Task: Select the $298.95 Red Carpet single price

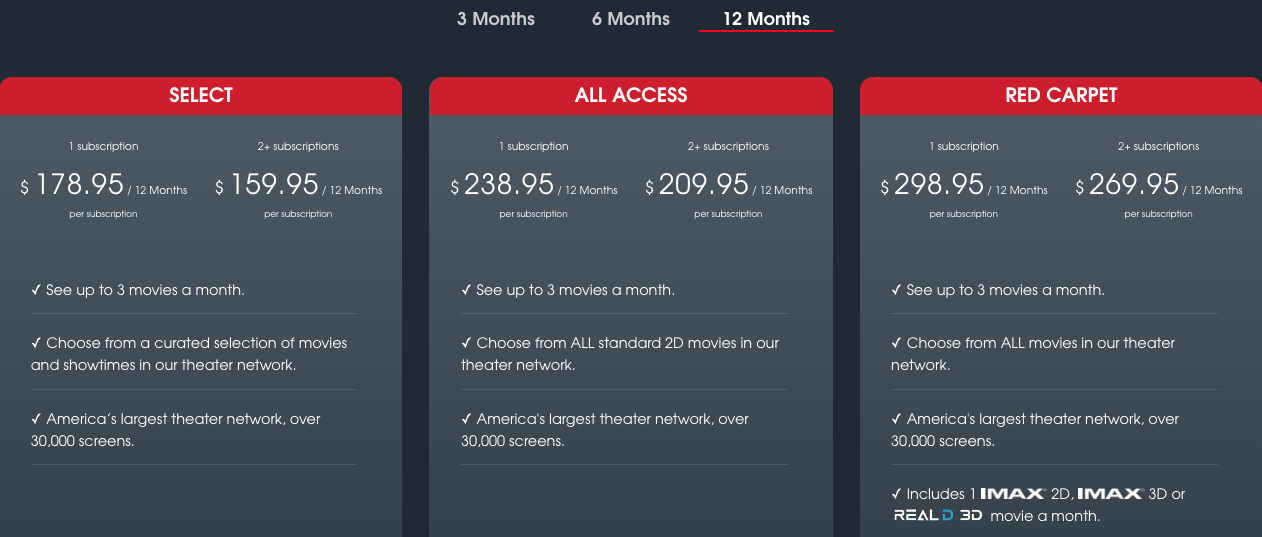Action: coord(939,185)
